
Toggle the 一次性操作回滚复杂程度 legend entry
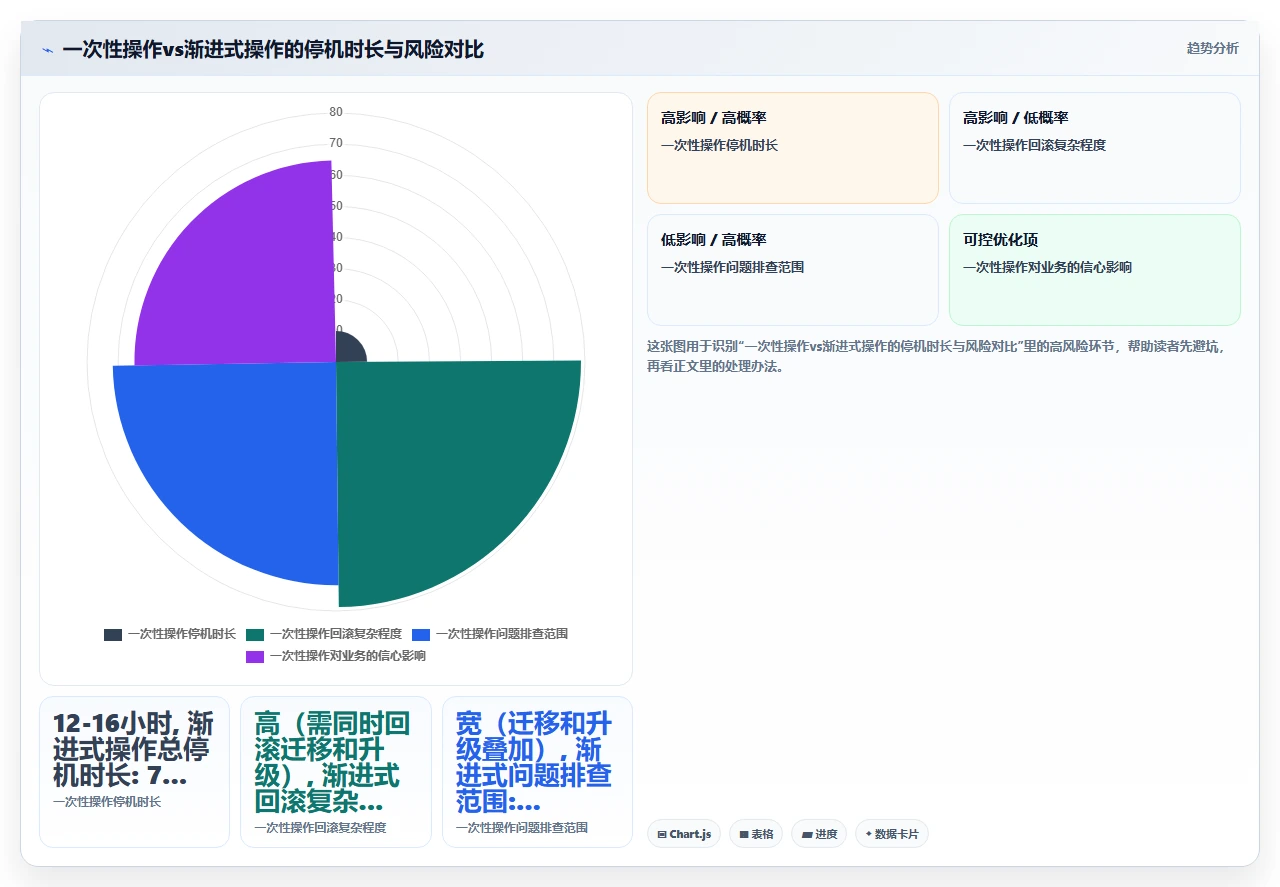point(323,634)
